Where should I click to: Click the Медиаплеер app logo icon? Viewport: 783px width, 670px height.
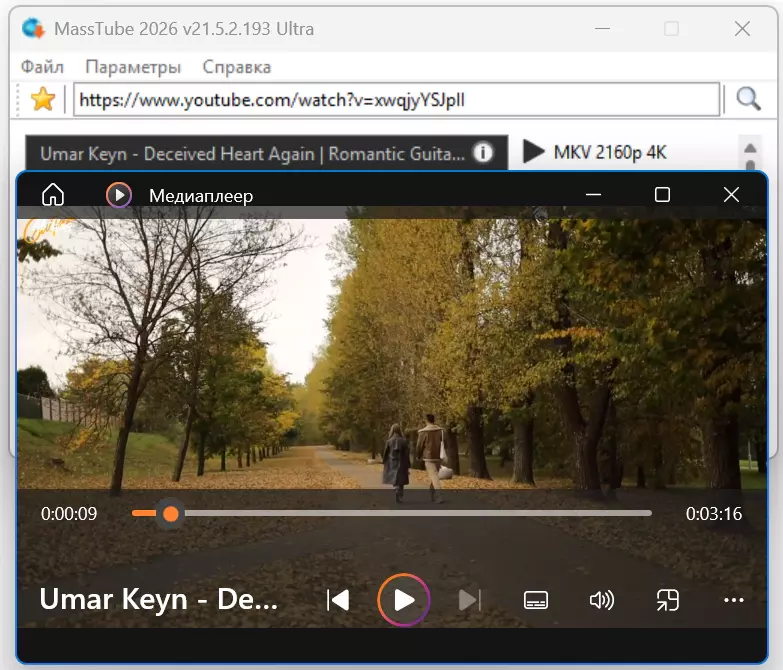[x=119, y=195]
